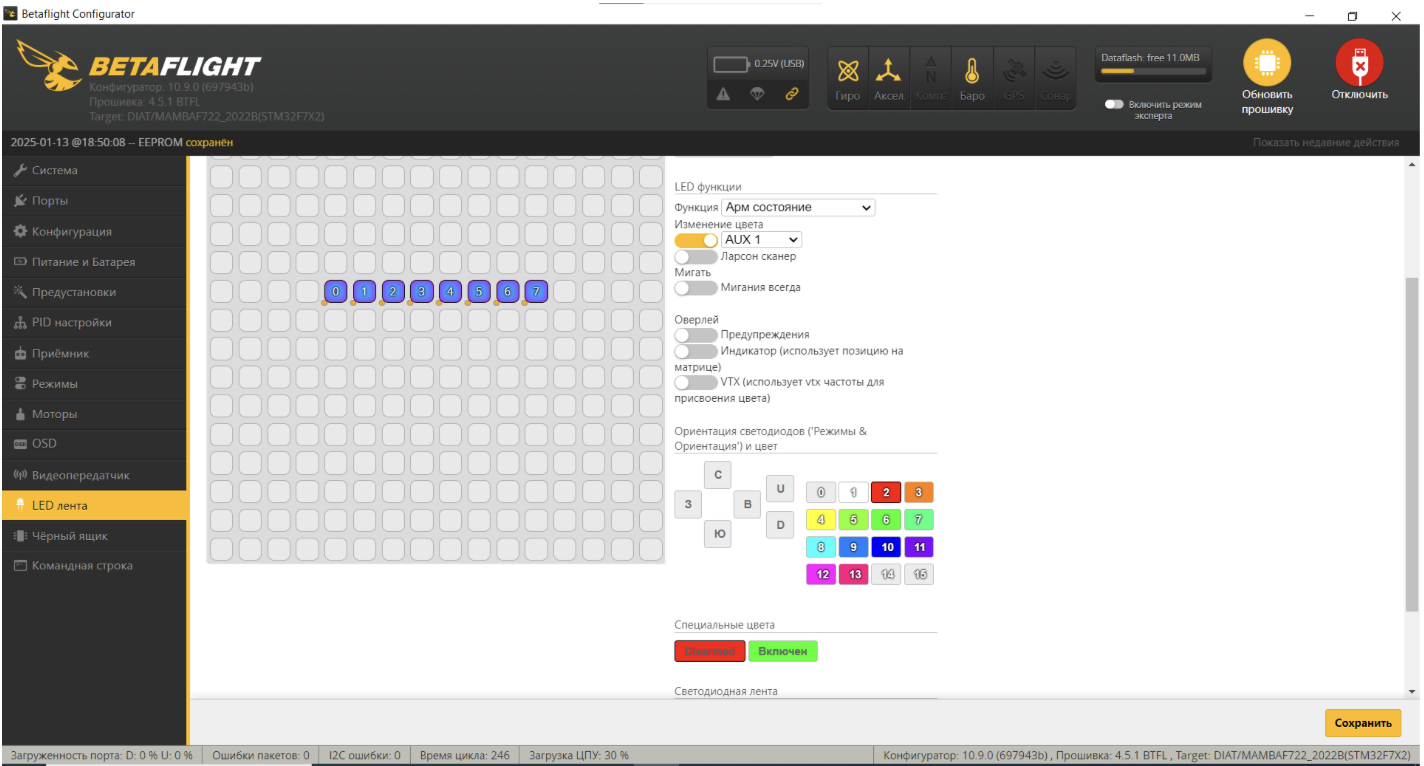
Task: Open the AUX 1 channel dropdown
Action: tap(761, 240)
